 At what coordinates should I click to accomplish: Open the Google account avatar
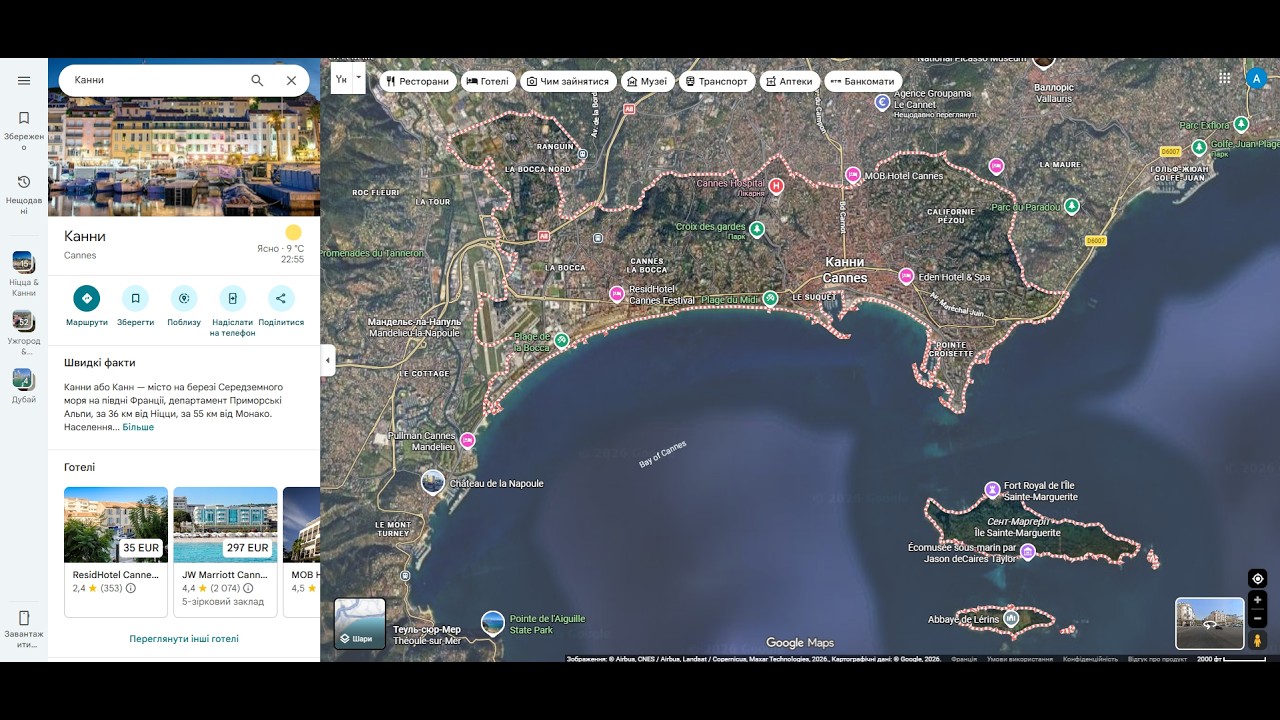point(1257,78)
